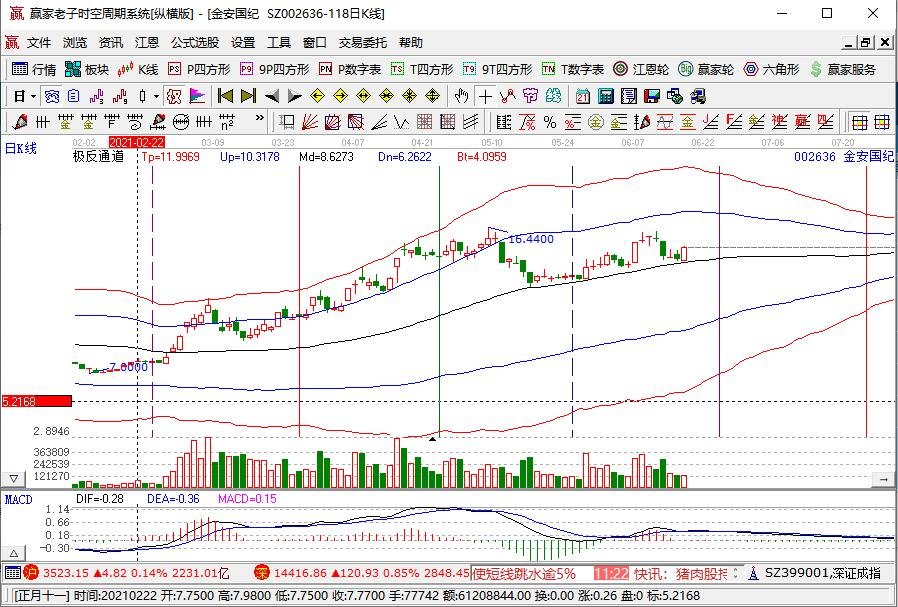Screen dimensions: 898x607
Task: Click the staircase 9 indicator icon
Action: point(119,96)
